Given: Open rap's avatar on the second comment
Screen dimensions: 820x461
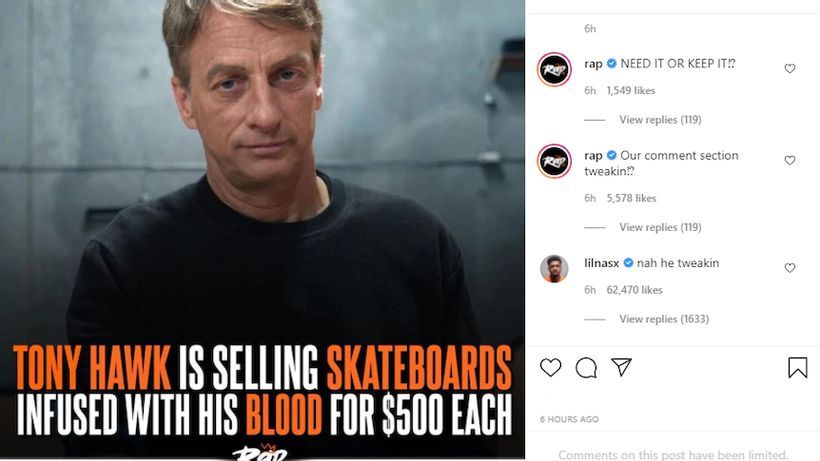Looking at the screenshot, I should pyautogui.click(x=554, y=161).
